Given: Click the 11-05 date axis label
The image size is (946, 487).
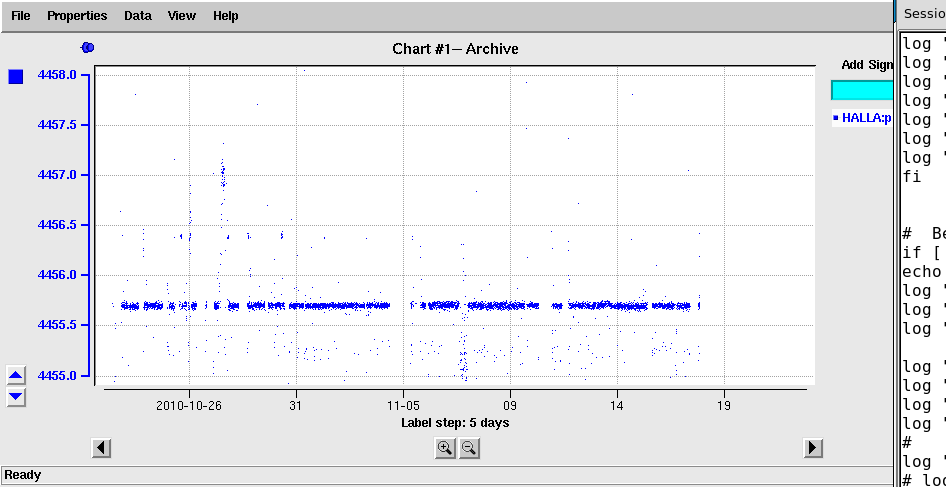Looking at the screenshot, I should click(x=404, y=406).
